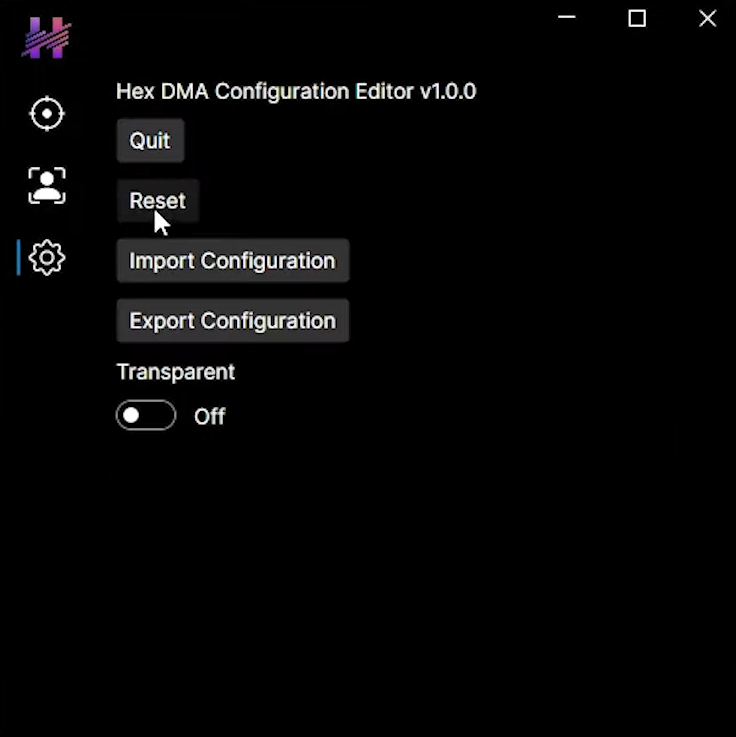Click the v1.0.0 version number text

[x=448, y=92]
